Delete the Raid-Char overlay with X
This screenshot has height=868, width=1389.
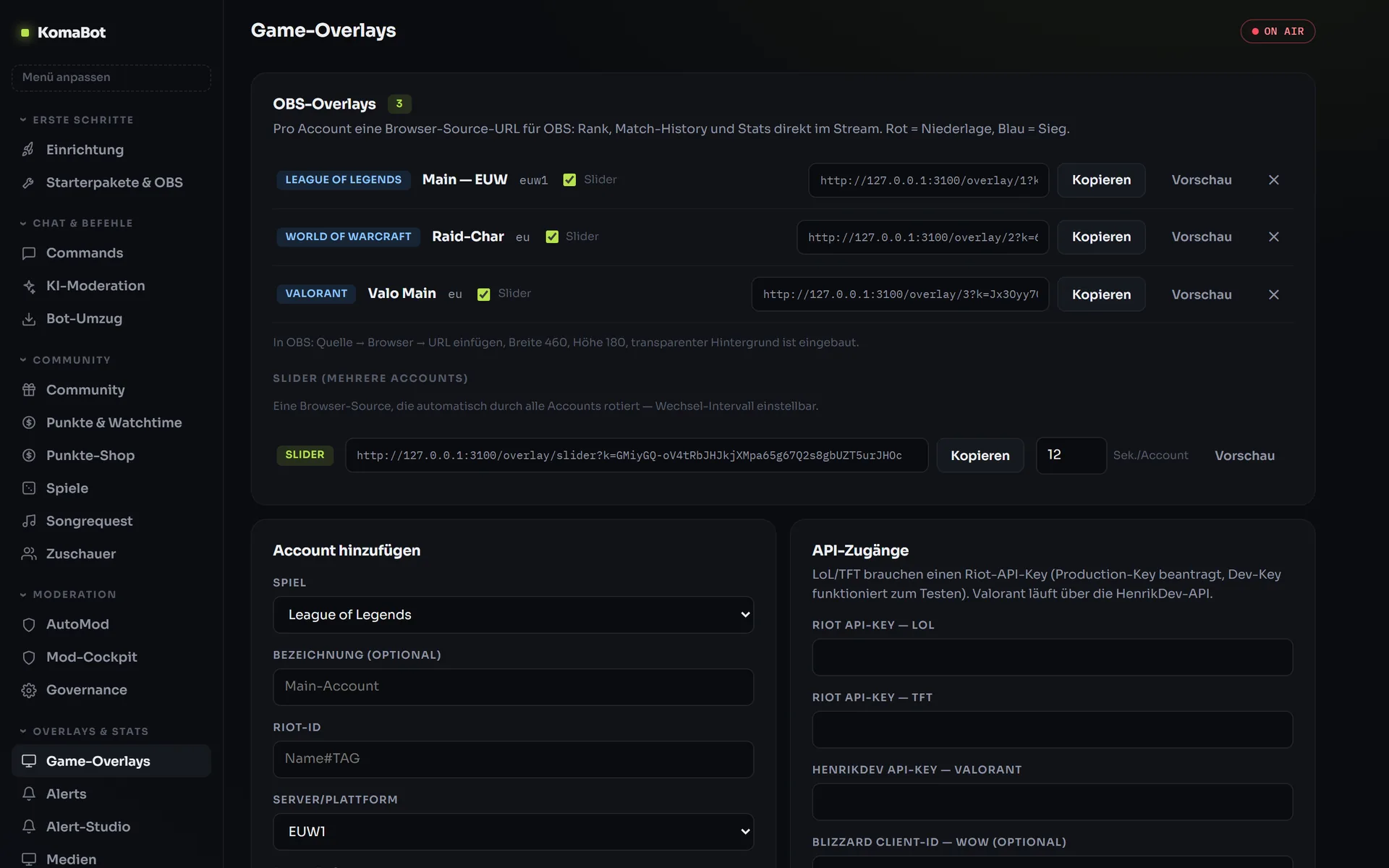1274,237
